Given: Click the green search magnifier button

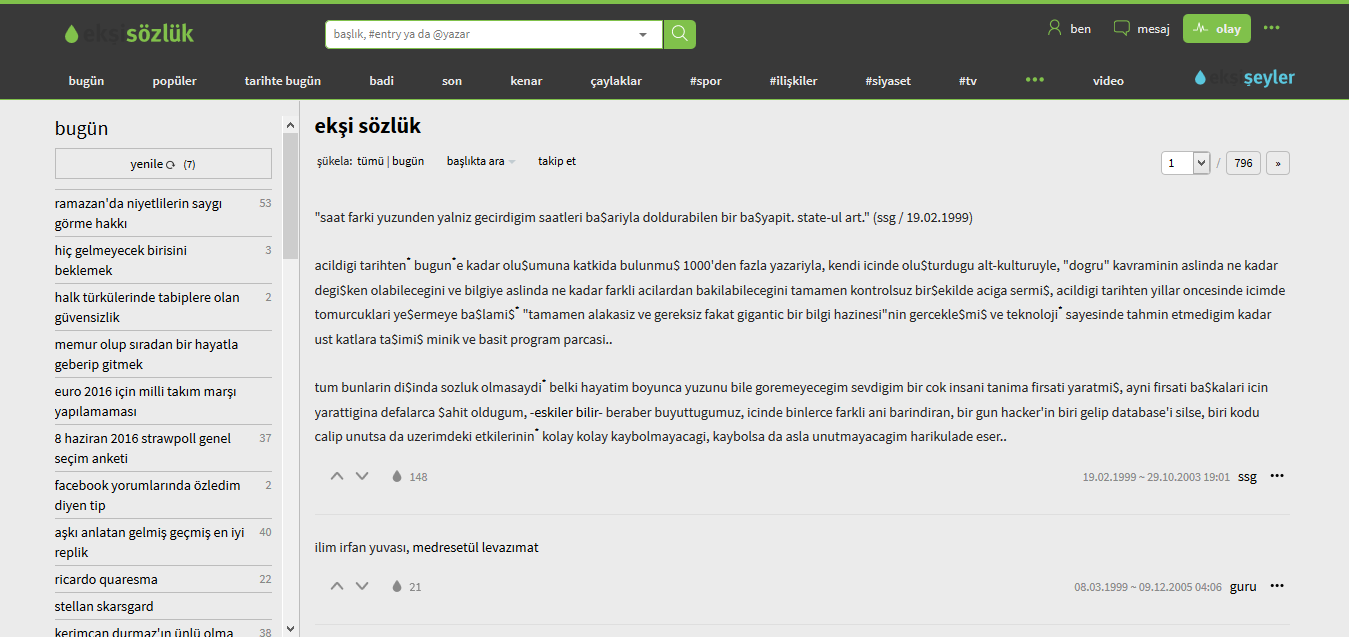Looking at the screenshot, I should (x=679, y=34).
